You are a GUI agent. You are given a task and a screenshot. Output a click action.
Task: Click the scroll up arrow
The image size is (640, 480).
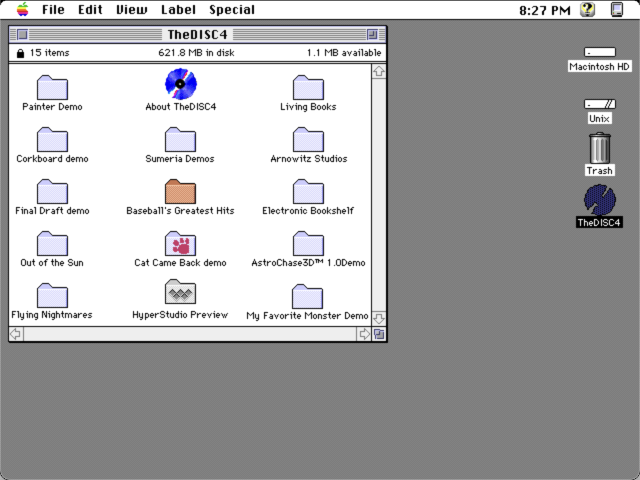tap(379, 71)
